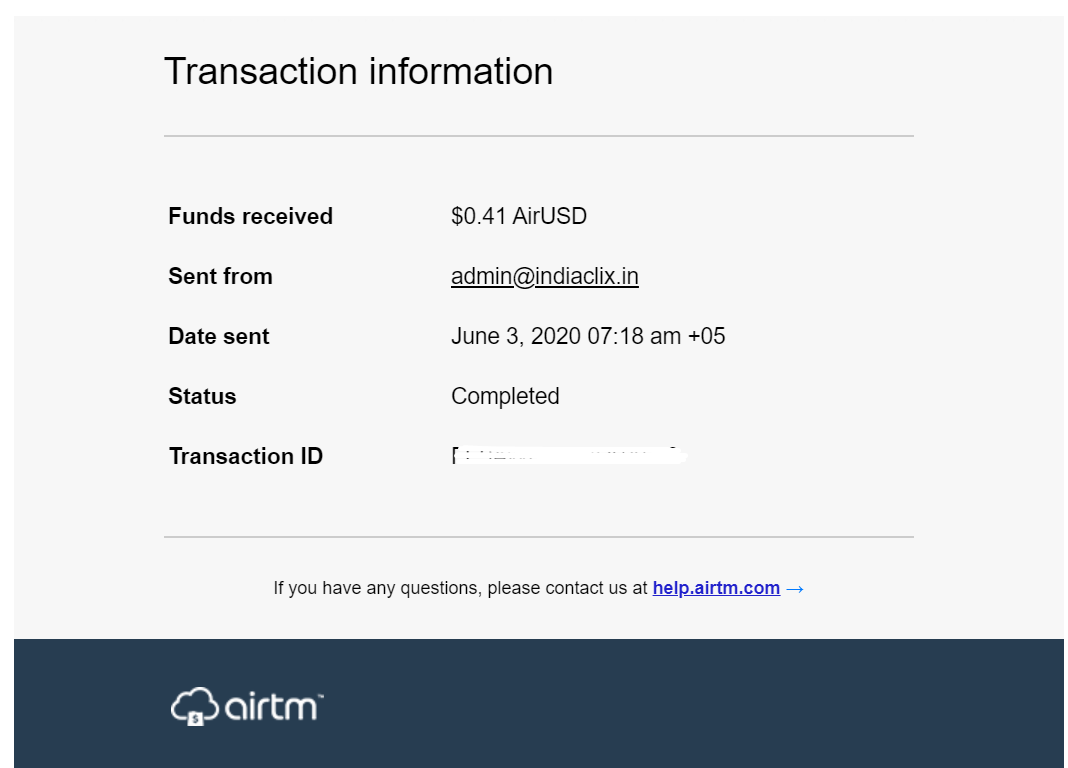
Task: Click the Transaction ID label
Action: [x=246, y=456]
